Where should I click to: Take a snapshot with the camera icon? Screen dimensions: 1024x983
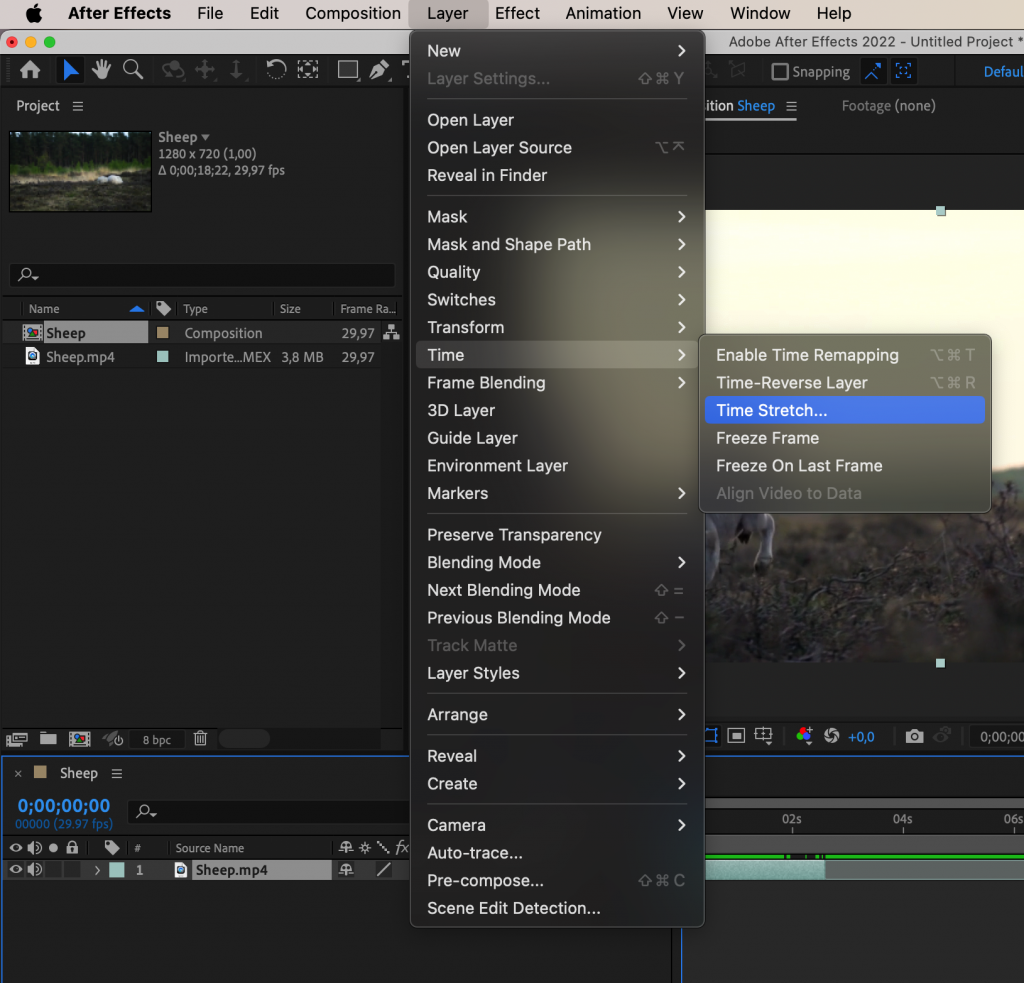[x=913, y=736]
